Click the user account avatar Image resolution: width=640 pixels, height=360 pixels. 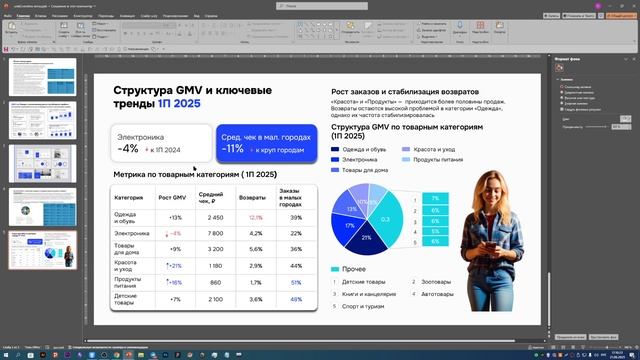(x=598, y=6)
